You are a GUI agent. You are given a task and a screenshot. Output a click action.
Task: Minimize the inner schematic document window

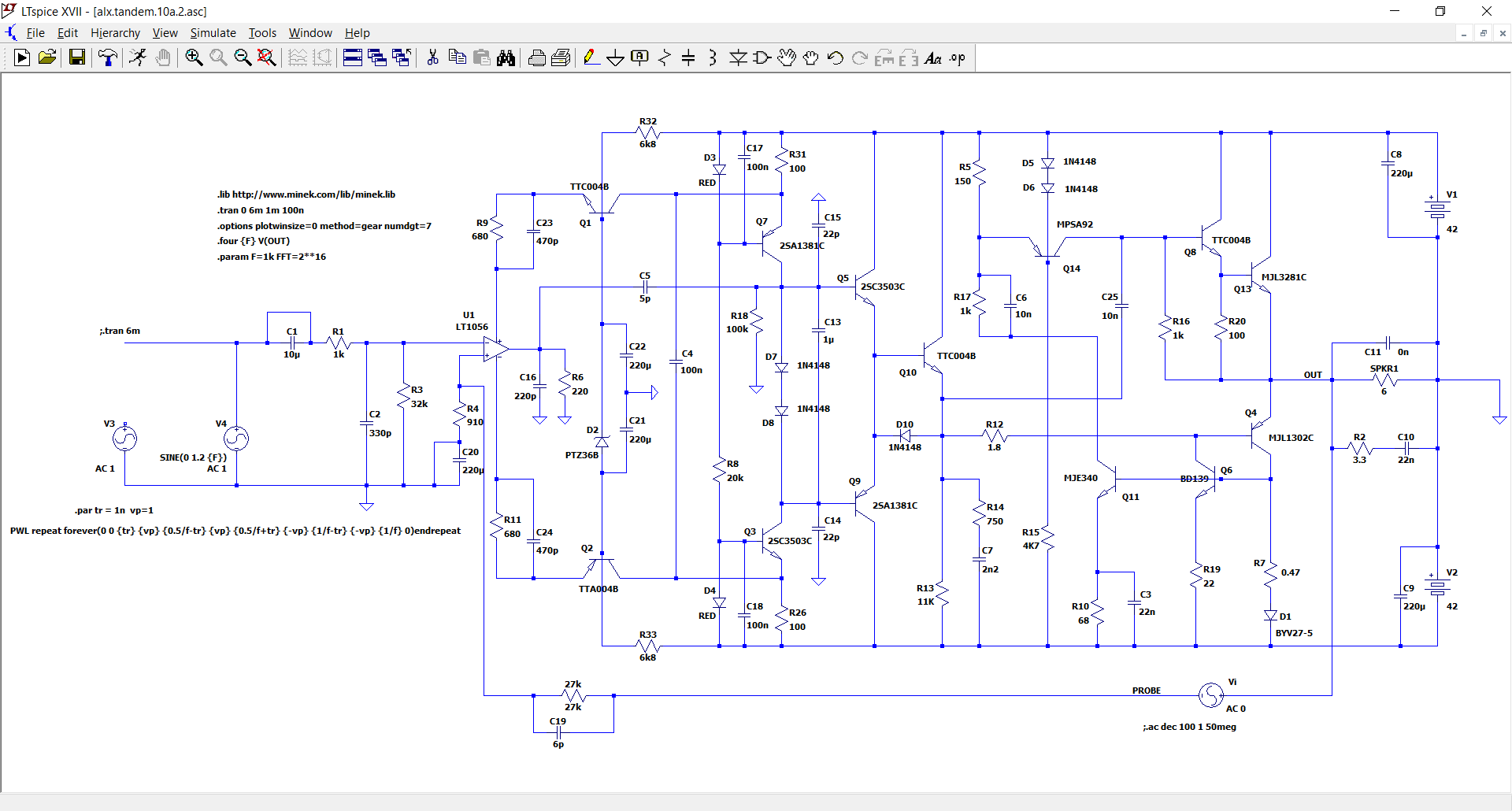[x=1464, y=33]
